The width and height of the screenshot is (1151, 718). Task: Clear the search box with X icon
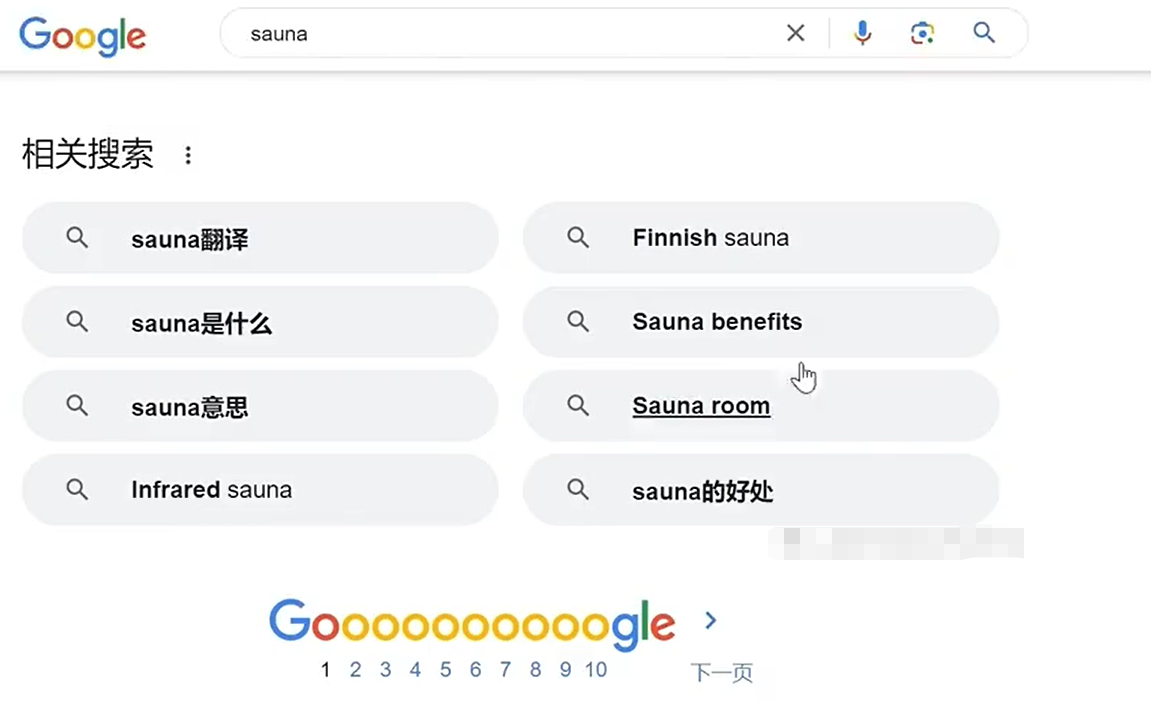796,33
